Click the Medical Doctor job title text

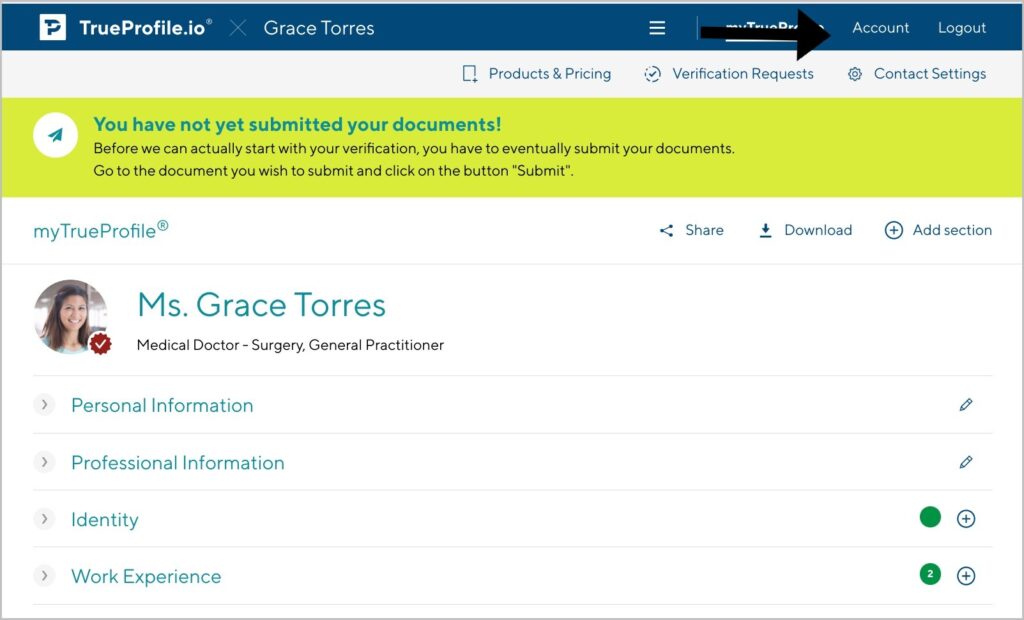290,345
